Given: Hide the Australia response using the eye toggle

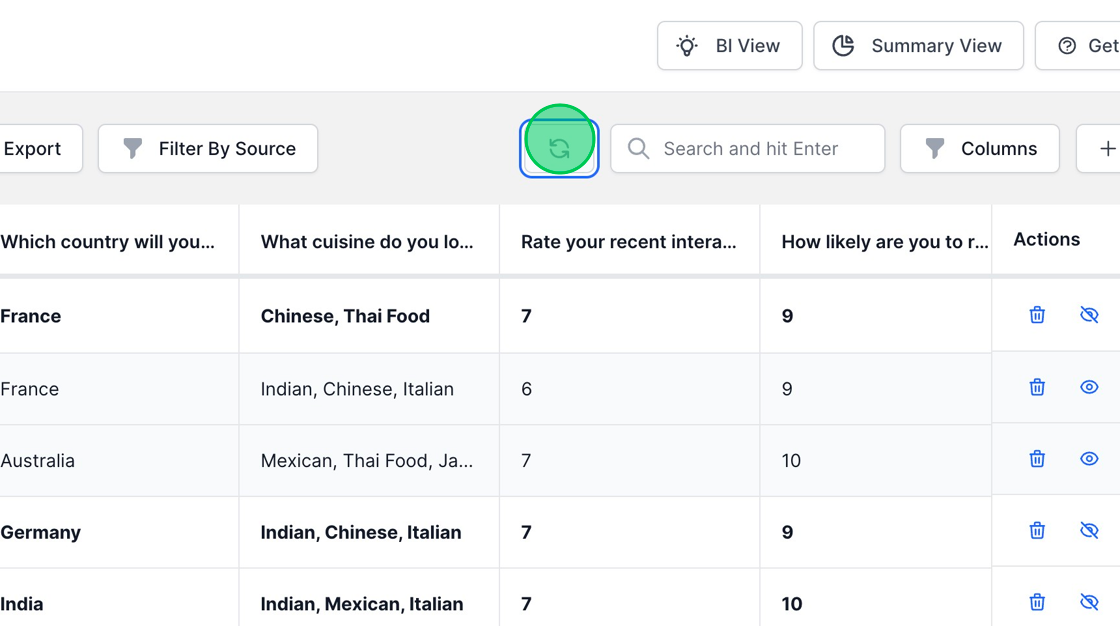Looking at the screenshot, I should click(x=1089, y=458).
